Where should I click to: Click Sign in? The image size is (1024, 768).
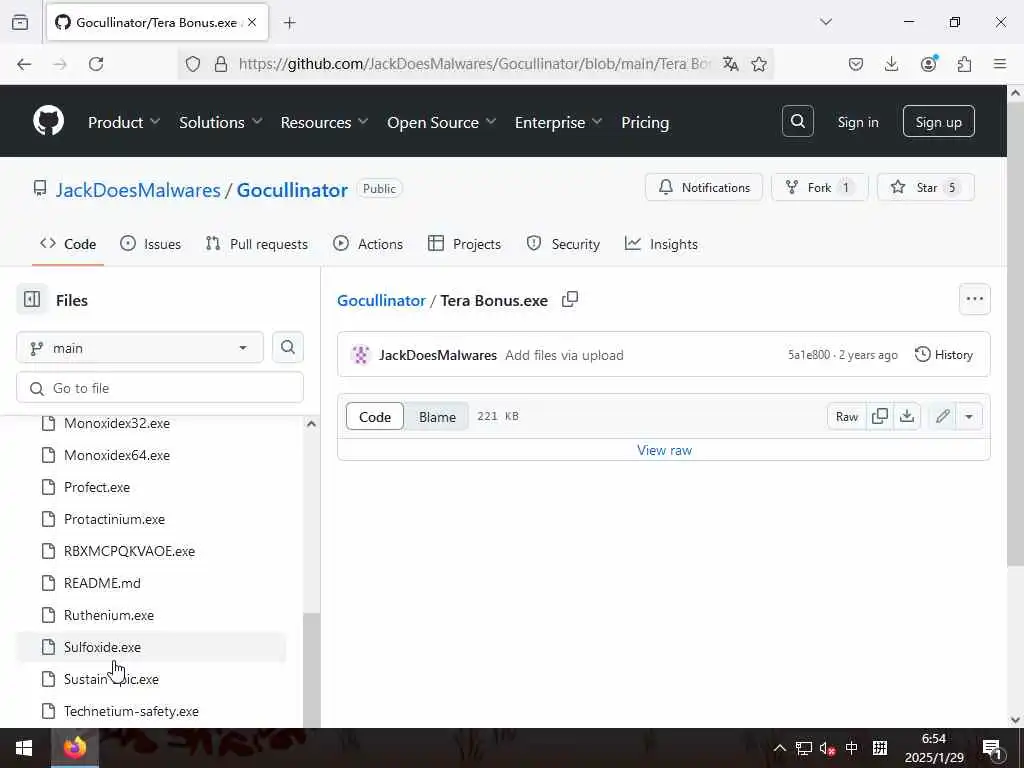pyautogui.click(x=857, y=122)
